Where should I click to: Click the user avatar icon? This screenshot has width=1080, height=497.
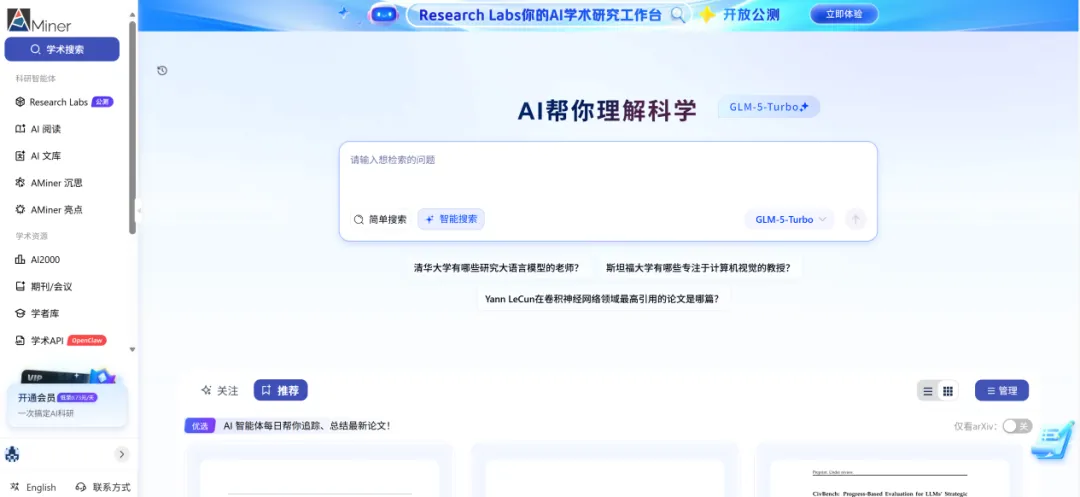[12, 454]
